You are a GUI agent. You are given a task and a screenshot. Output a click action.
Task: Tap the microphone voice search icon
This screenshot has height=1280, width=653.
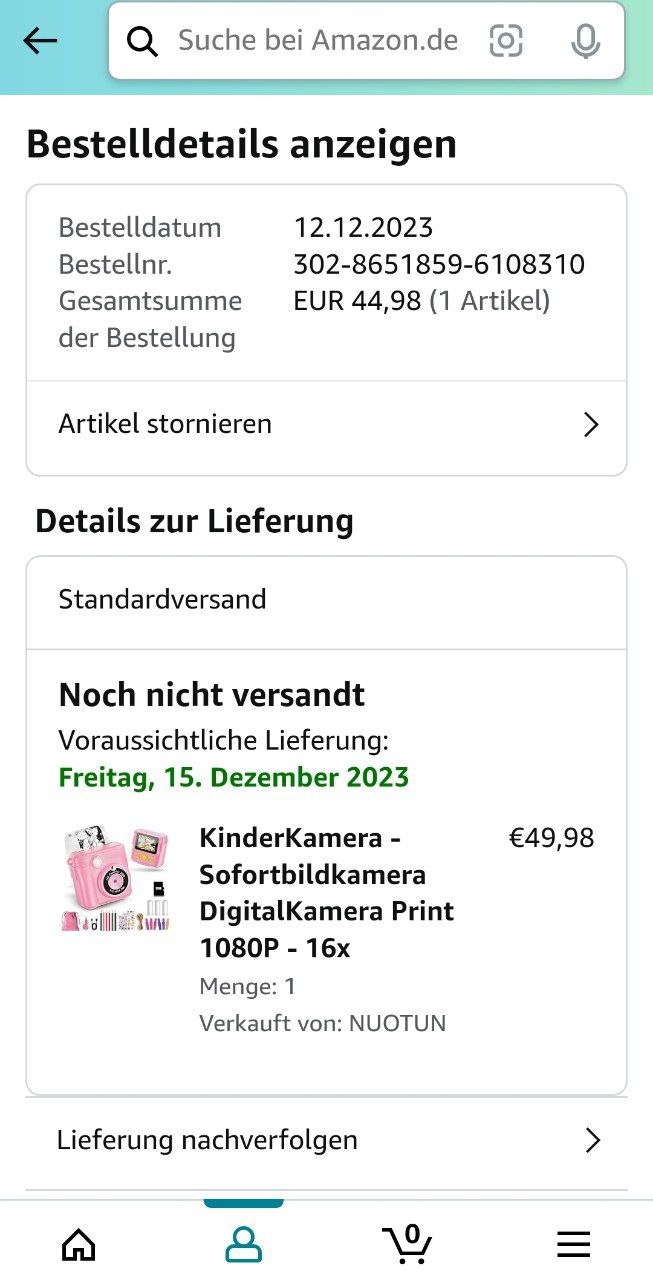click(x=585, y=41)
